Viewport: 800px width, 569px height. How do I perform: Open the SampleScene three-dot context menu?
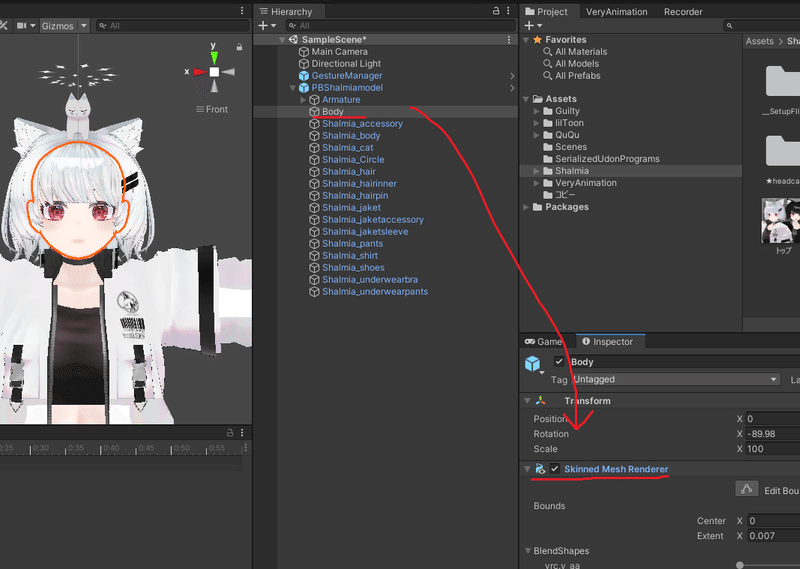[x=509, y=39]
